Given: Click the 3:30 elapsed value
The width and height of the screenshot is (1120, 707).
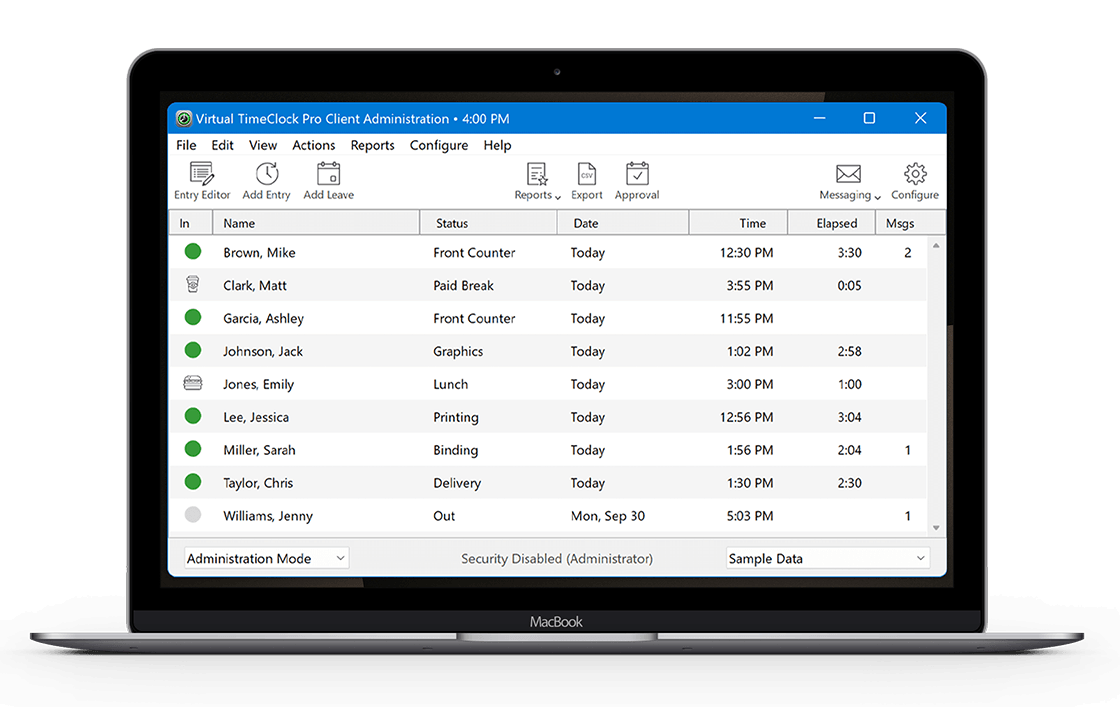Looking at the screenshot, I should [x=849, y=253].
